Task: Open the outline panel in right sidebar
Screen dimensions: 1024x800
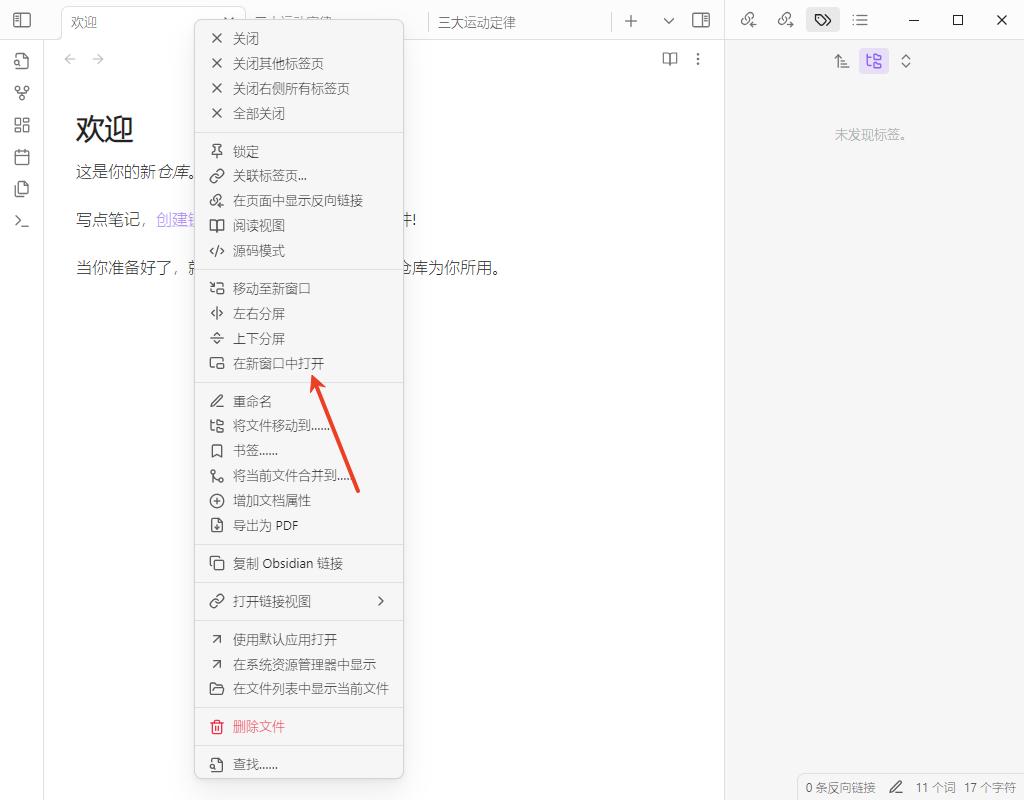Action: 860,20
